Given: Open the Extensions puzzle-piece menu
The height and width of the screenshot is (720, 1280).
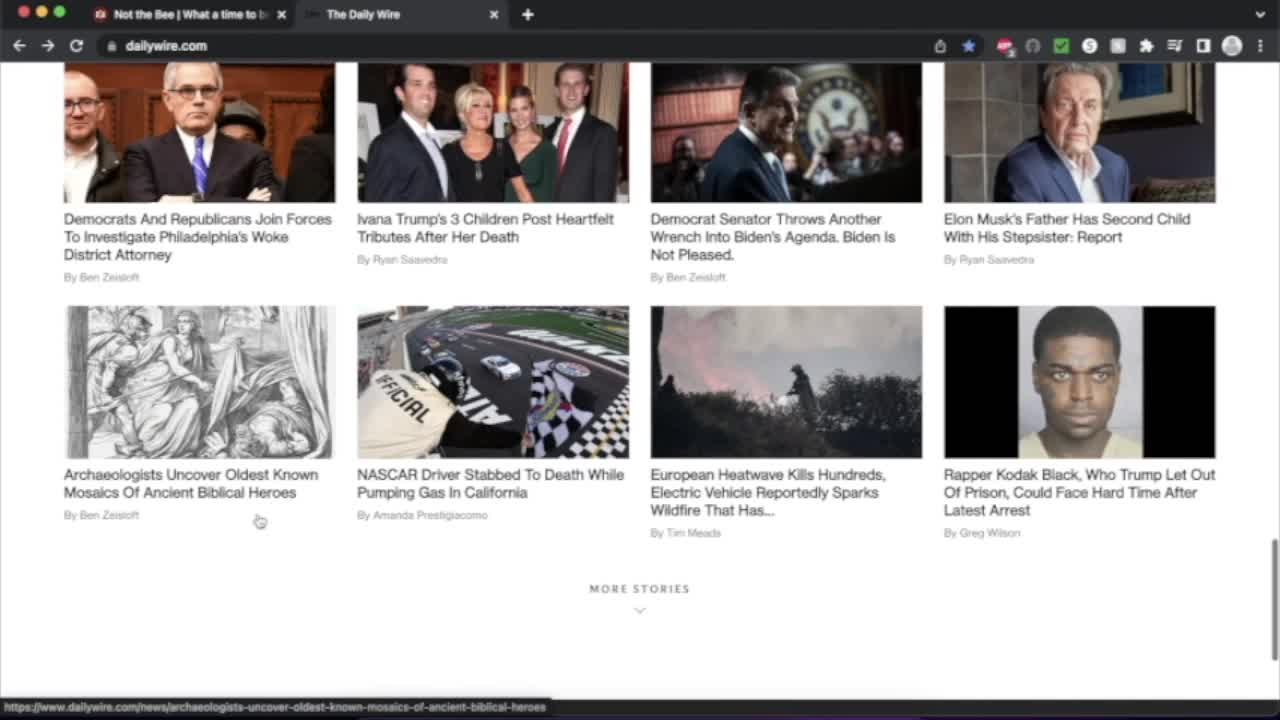Looking at the screenshot, I should coord(1146,46).
